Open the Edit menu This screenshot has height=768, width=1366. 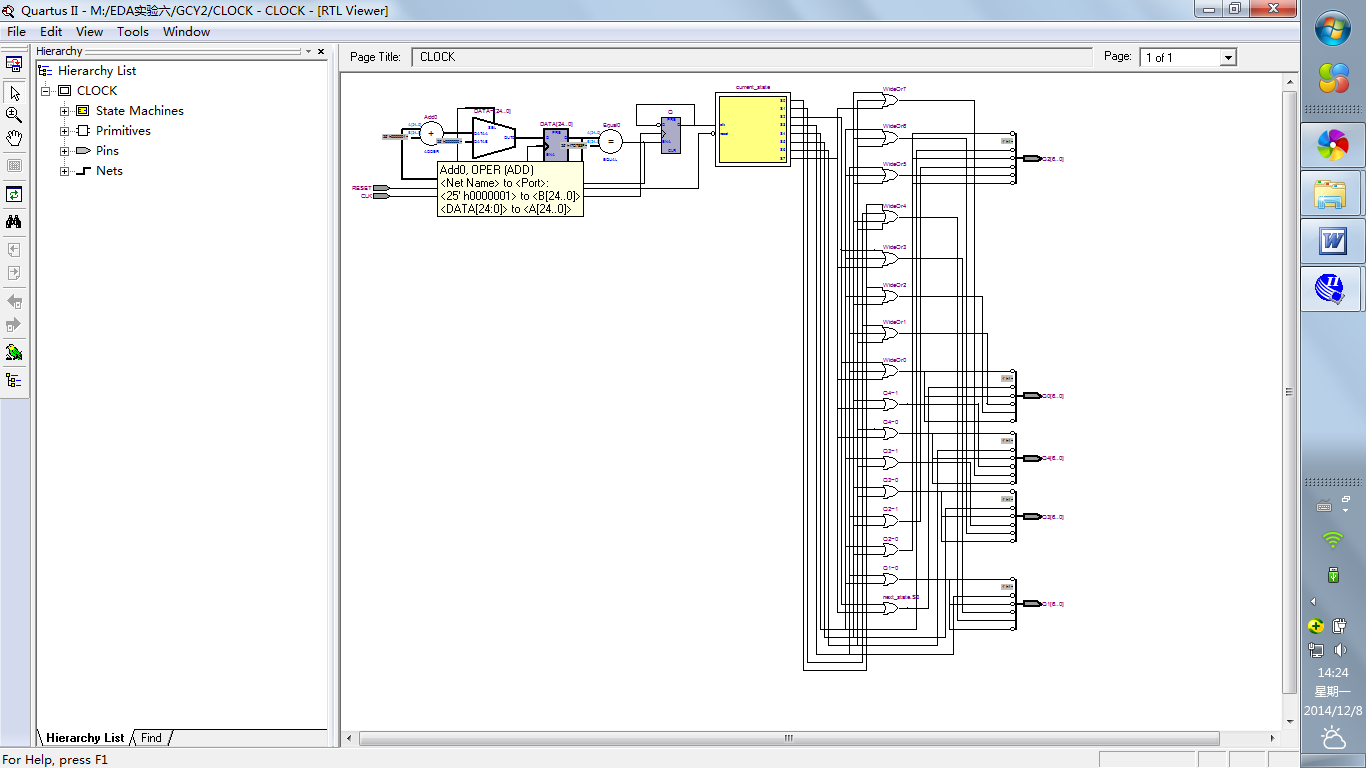[51, 32]
